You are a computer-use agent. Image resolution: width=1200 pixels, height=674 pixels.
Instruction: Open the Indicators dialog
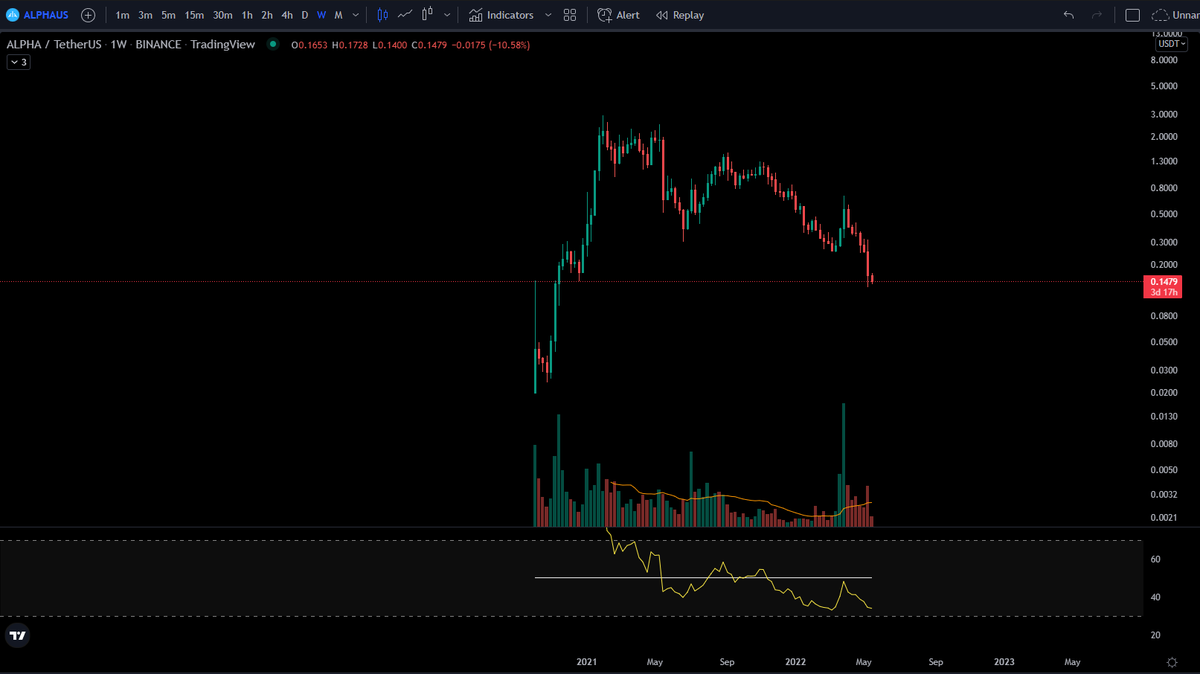coord(501,15)
